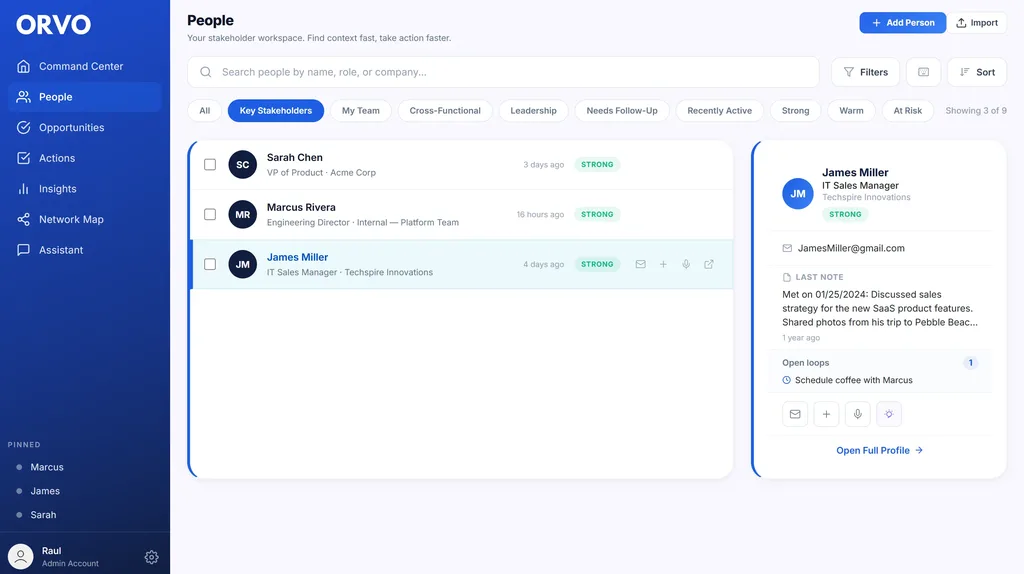This screenshot has height=574, width=1024.
Task: Open Network Map in the sidebar
Action: [85, 219]
